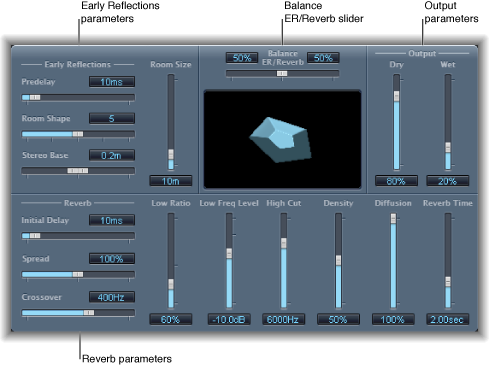
Task: Click the Density label
Action: (338, 203)
